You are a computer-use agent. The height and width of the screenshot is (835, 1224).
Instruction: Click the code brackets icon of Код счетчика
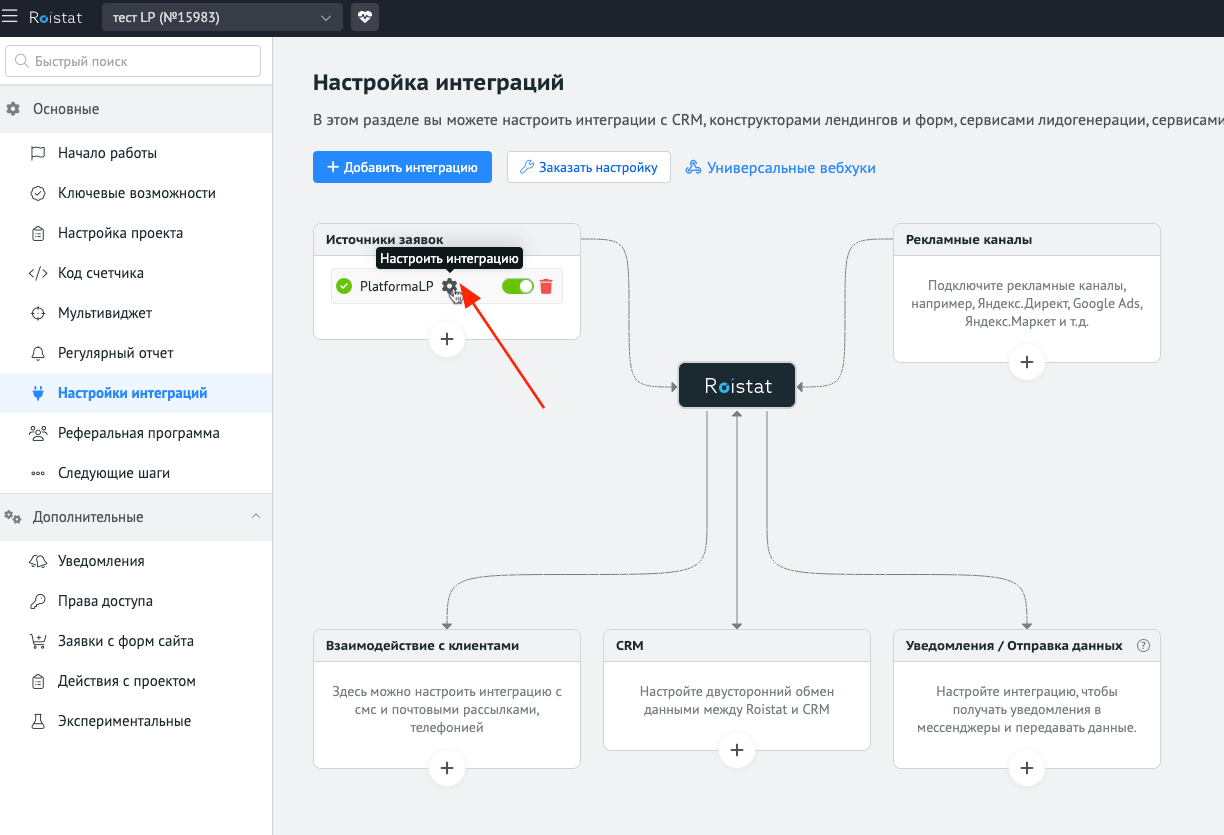38,273
